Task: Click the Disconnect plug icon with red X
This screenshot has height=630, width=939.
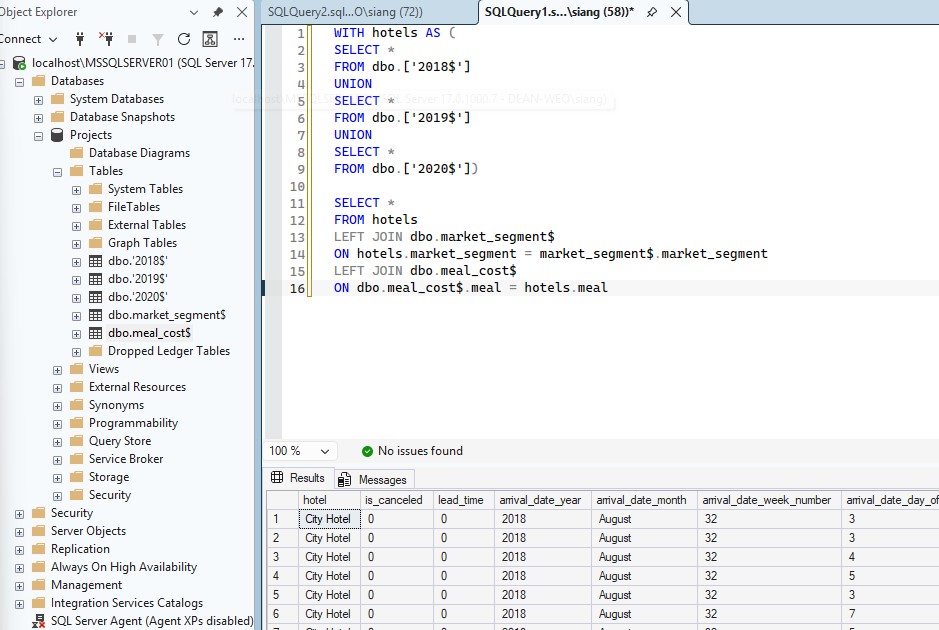Action: click(x=106, y=39)
